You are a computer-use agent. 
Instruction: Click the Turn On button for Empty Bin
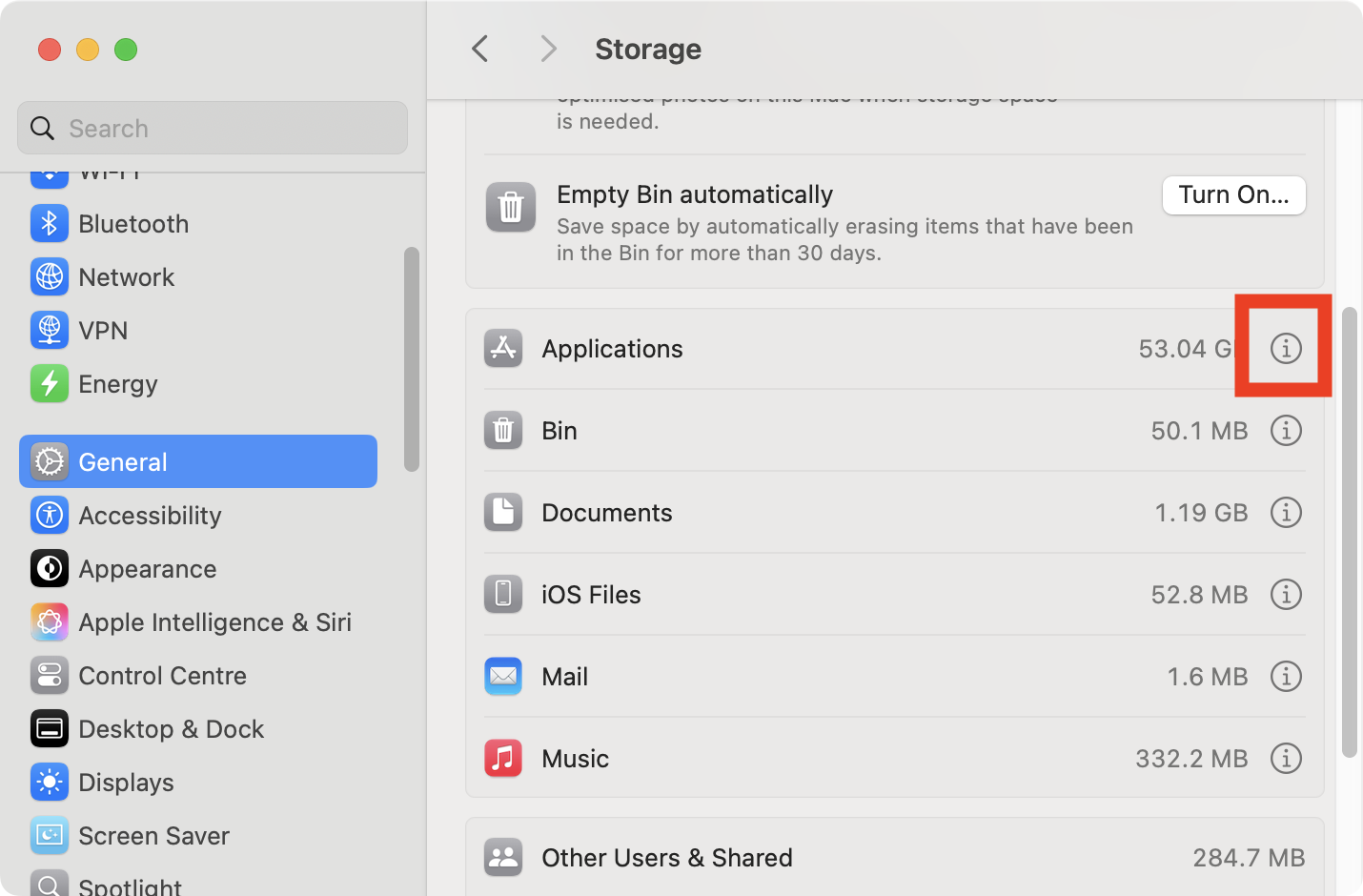point(1233,194)
